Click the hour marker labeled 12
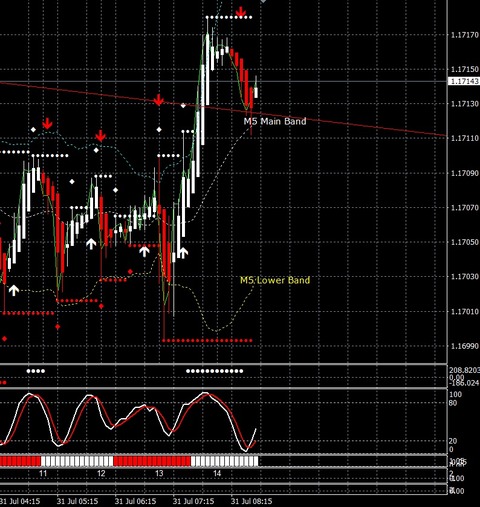 tap(101, 473)
